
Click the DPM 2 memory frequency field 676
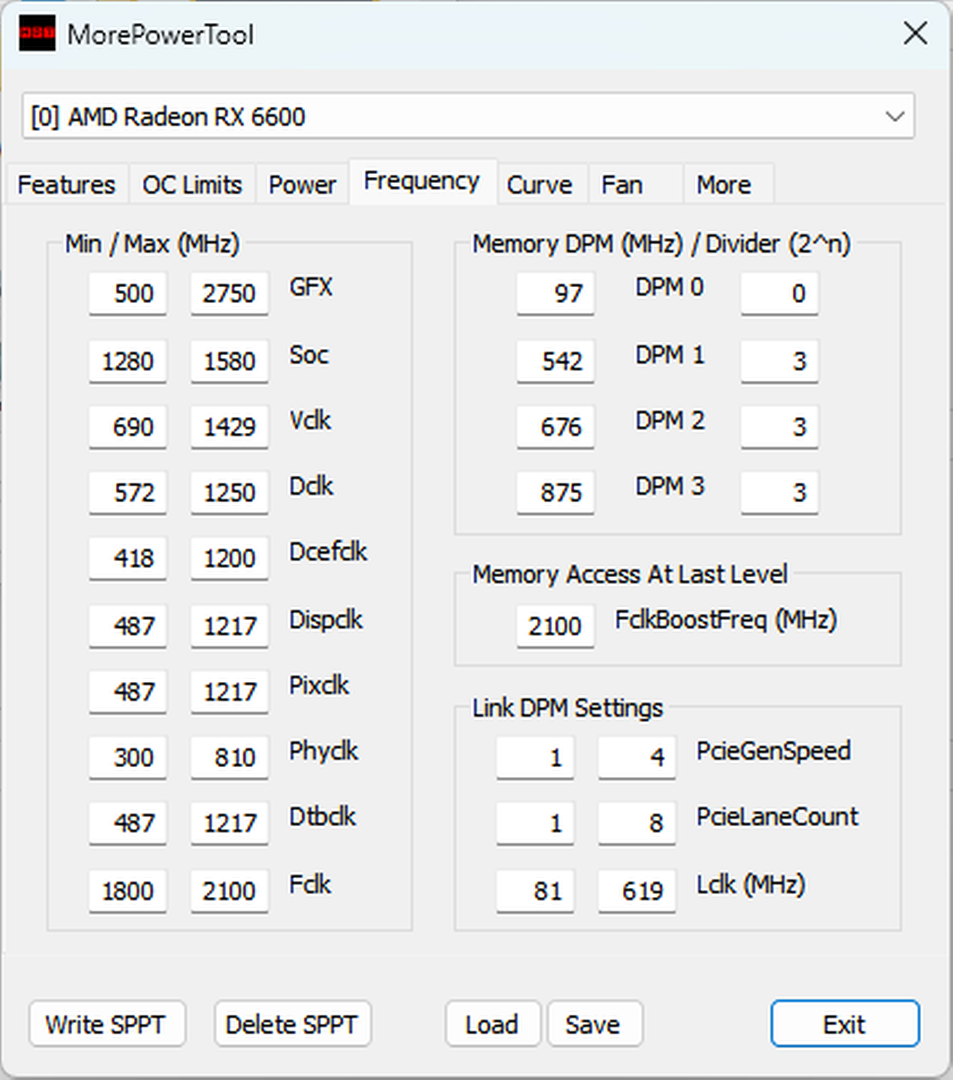click(x=555, y=427)
